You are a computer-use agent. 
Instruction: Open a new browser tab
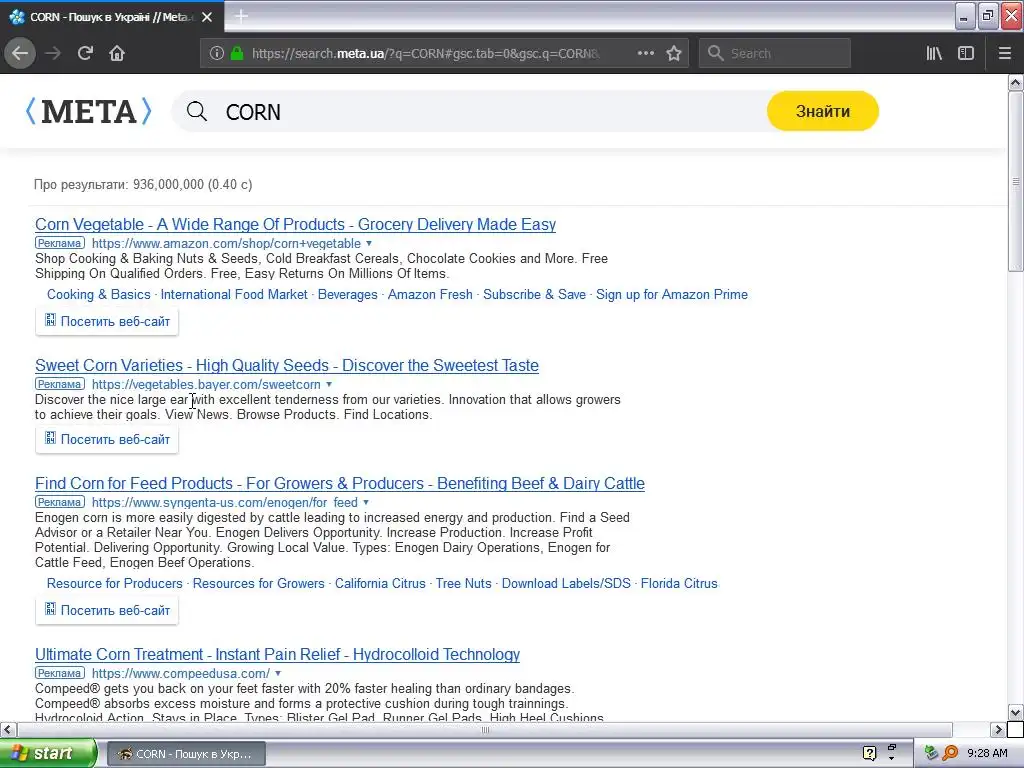[241, 16]
